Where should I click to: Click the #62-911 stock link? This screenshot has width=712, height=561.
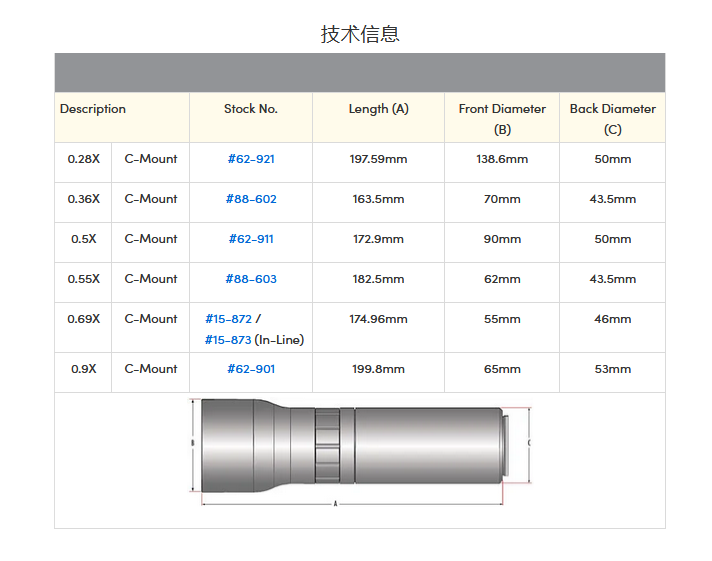[251, 239]
